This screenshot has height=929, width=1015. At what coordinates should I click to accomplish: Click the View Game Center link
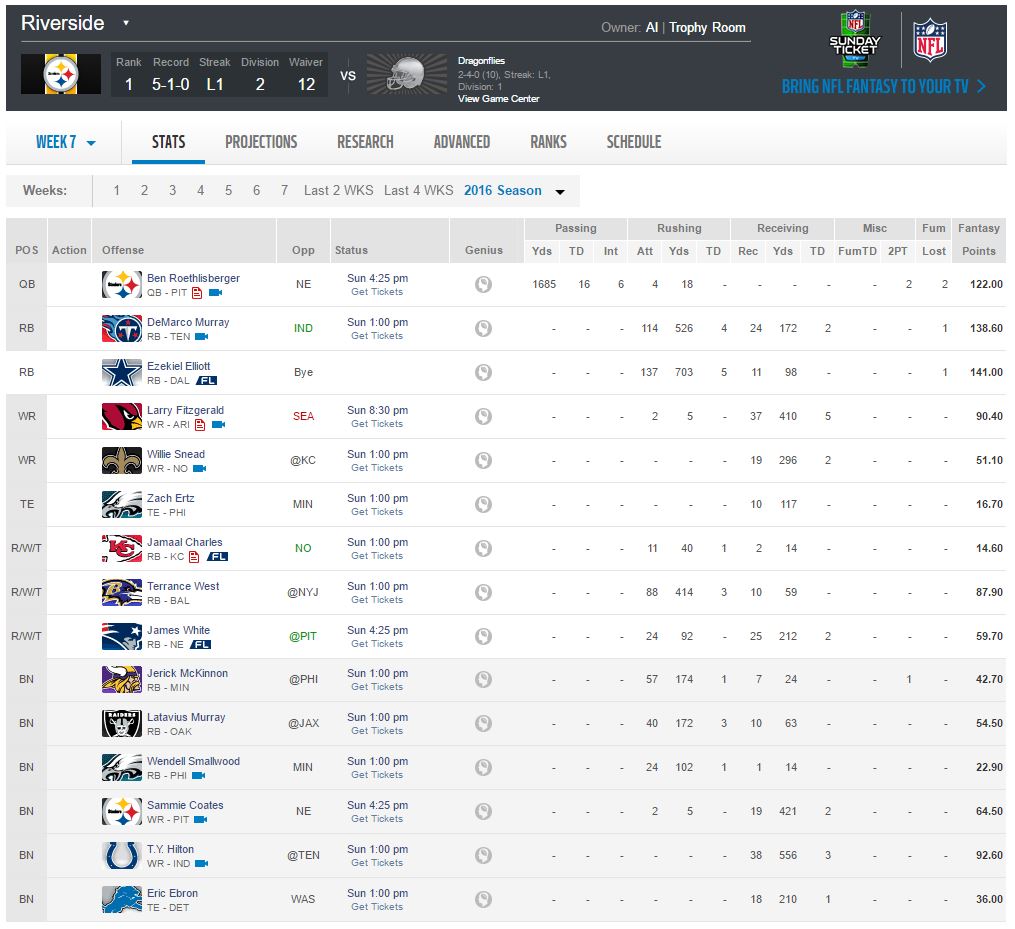point(498,98)
